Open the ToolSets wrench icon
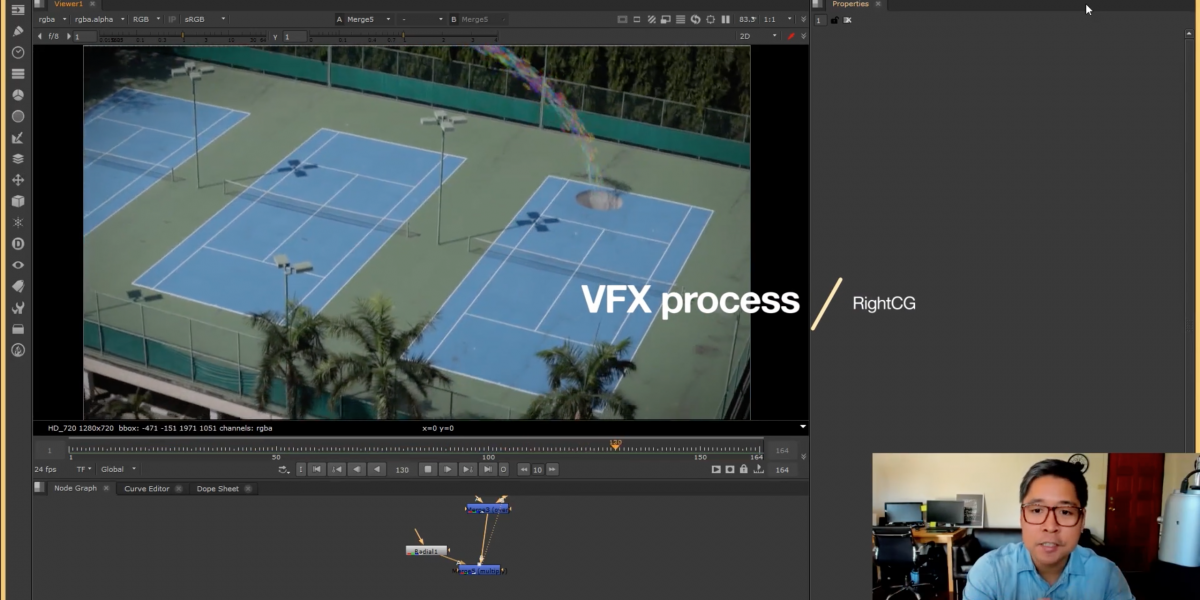Image resolution: width=1200 pixels, height=600 pixels. pyautogui.click(x=18, y=308)
